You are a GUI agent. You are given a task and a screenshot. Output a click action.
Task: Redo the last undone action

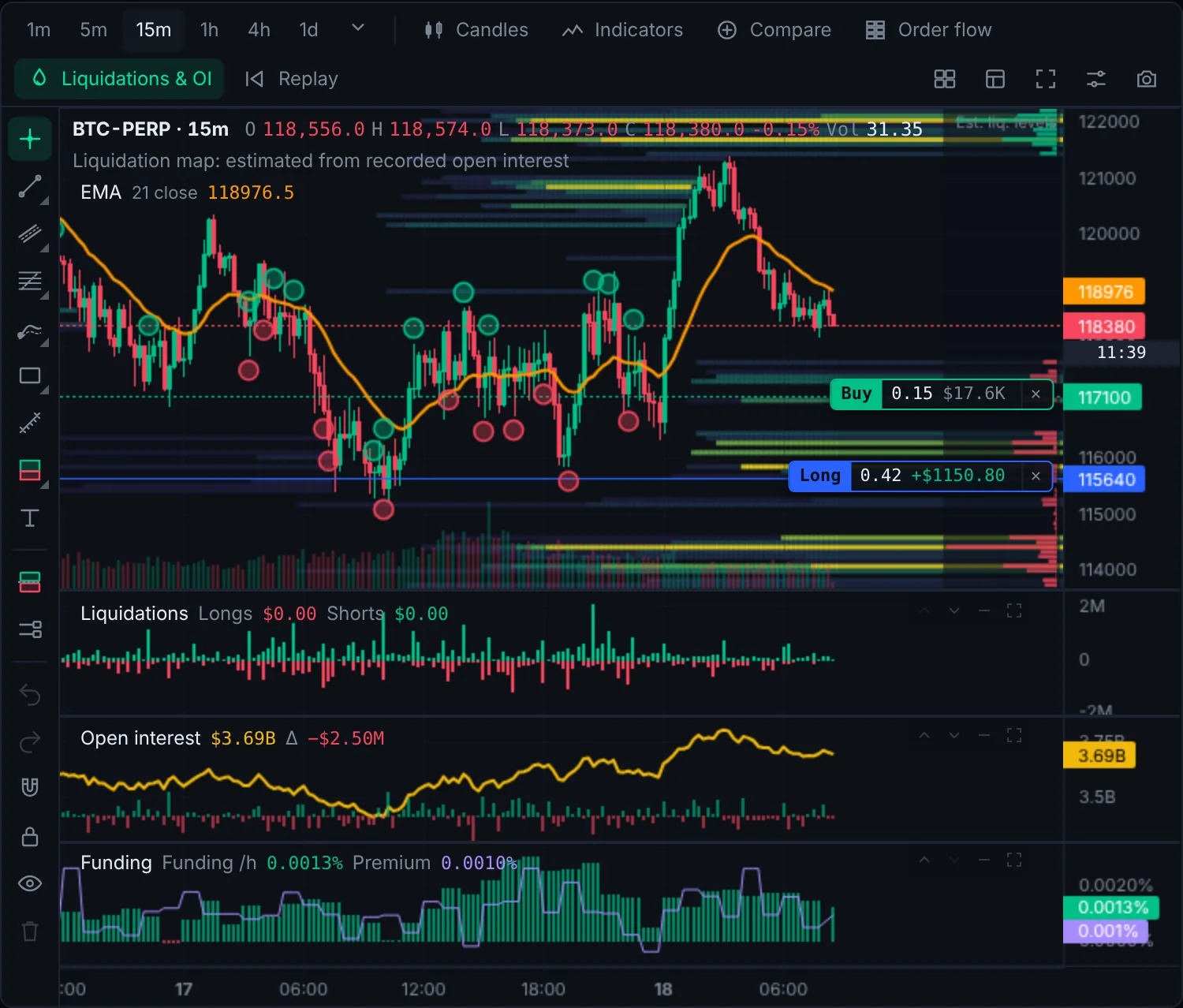(30, 742)
